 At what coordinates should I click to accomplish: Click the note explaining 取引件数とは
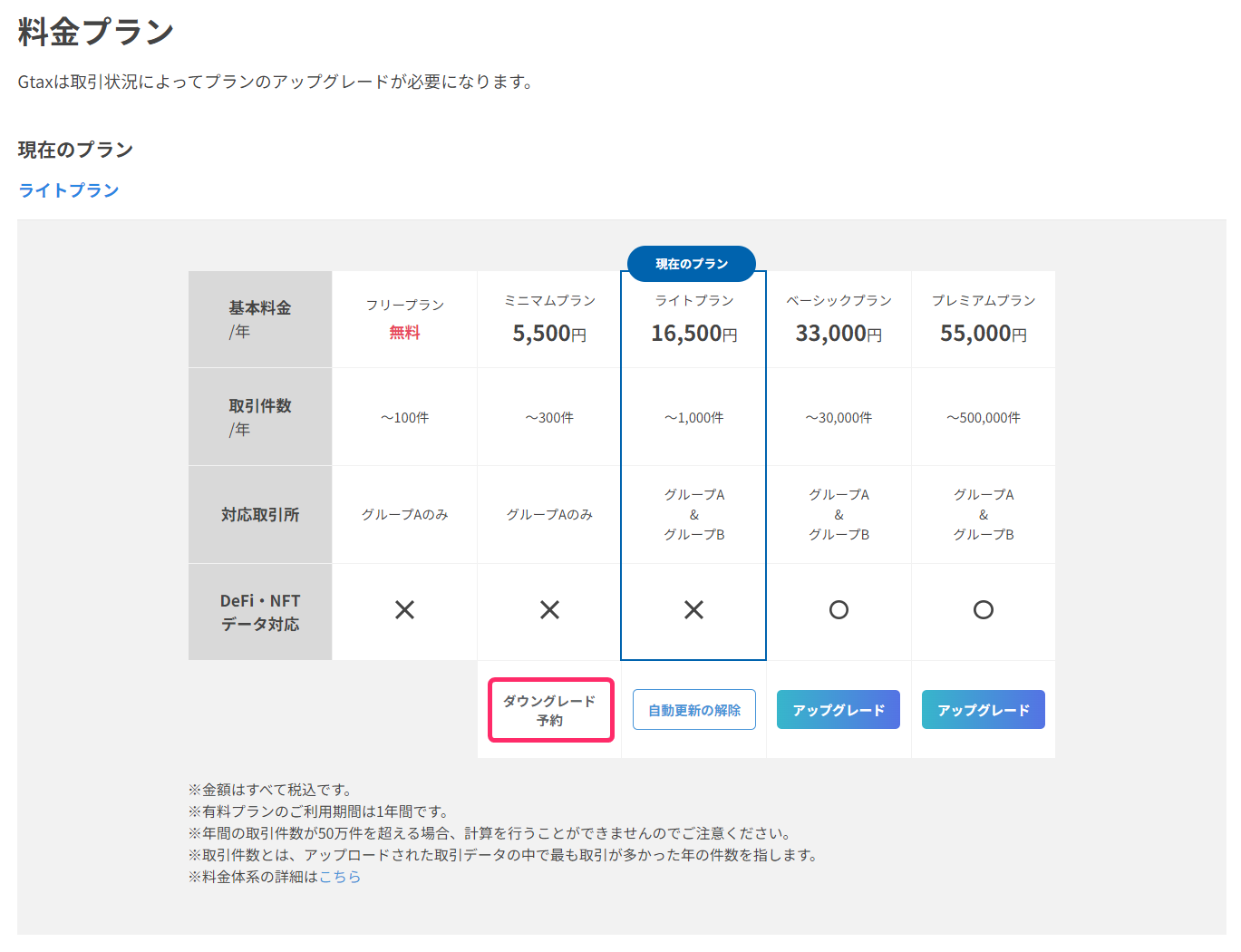pyautogui.click(x=504, y=855)
